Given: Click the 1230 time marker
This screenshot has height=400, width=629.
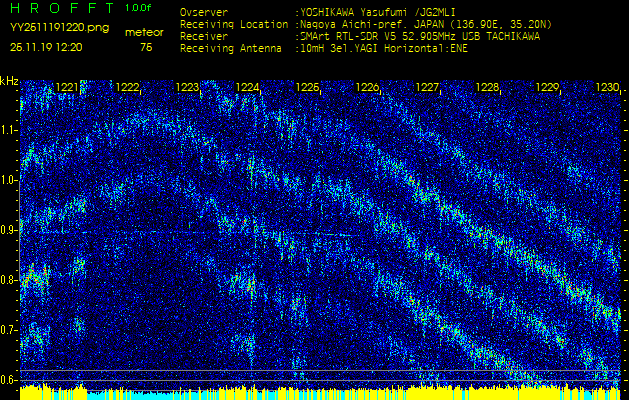Looking at the screenshot, I should point(607,88).
